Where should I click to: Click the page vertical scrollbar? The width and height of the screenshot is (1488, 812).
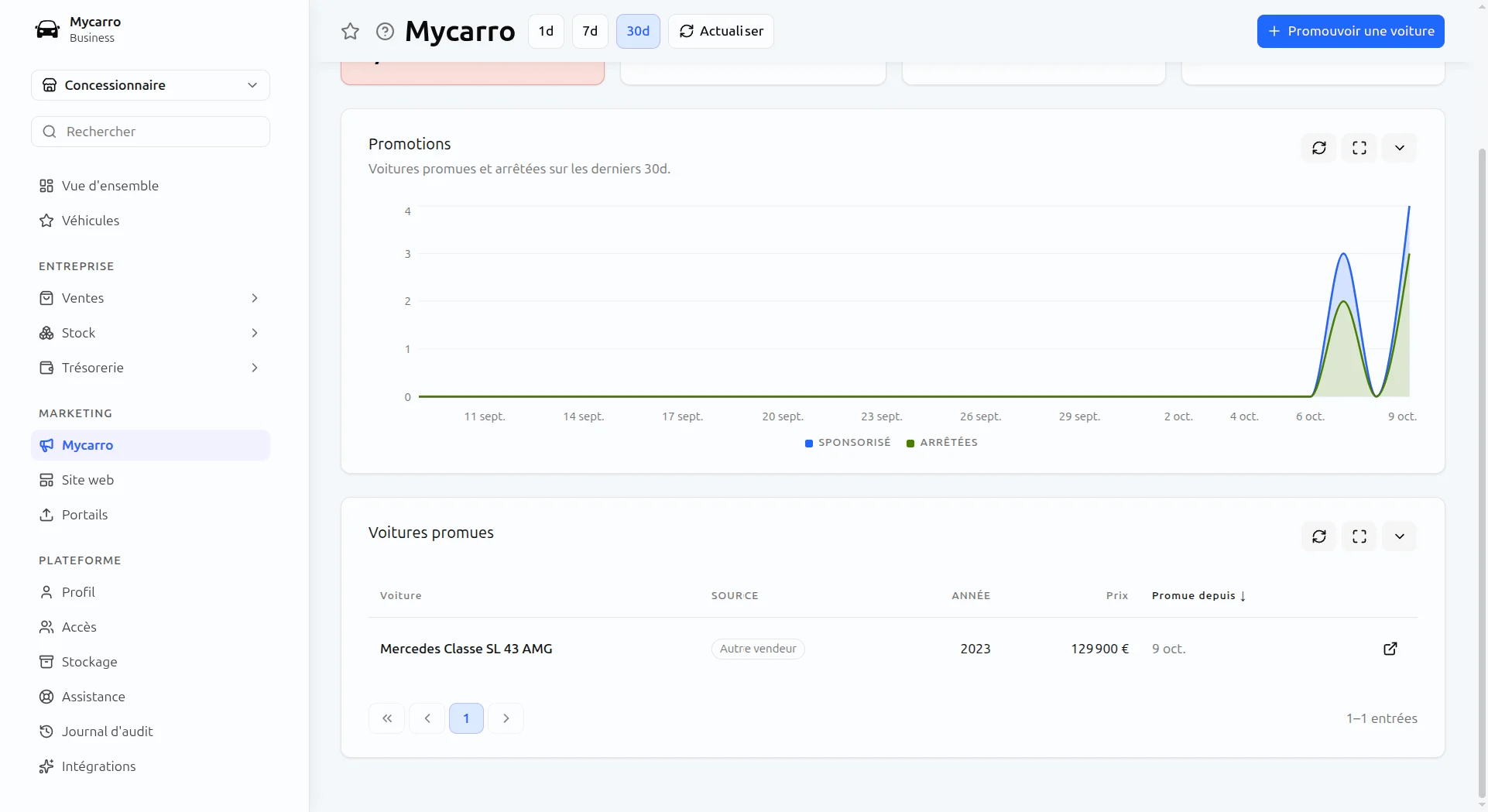pos(1482,472)
